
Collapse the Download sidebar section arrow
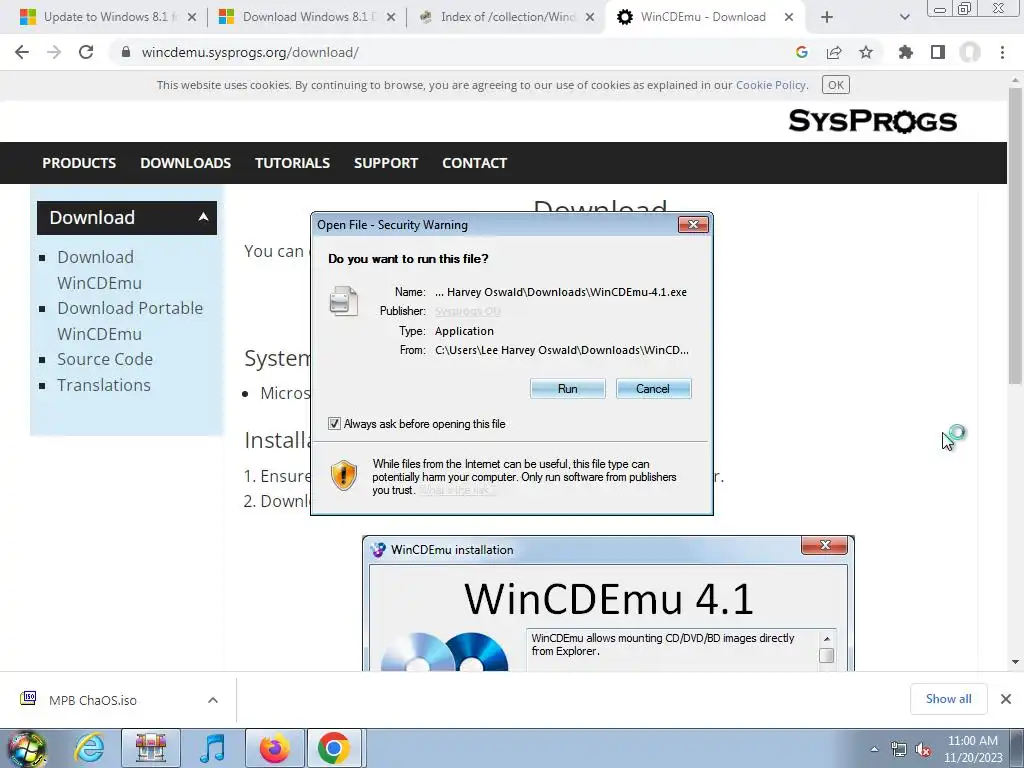point(203,217)
